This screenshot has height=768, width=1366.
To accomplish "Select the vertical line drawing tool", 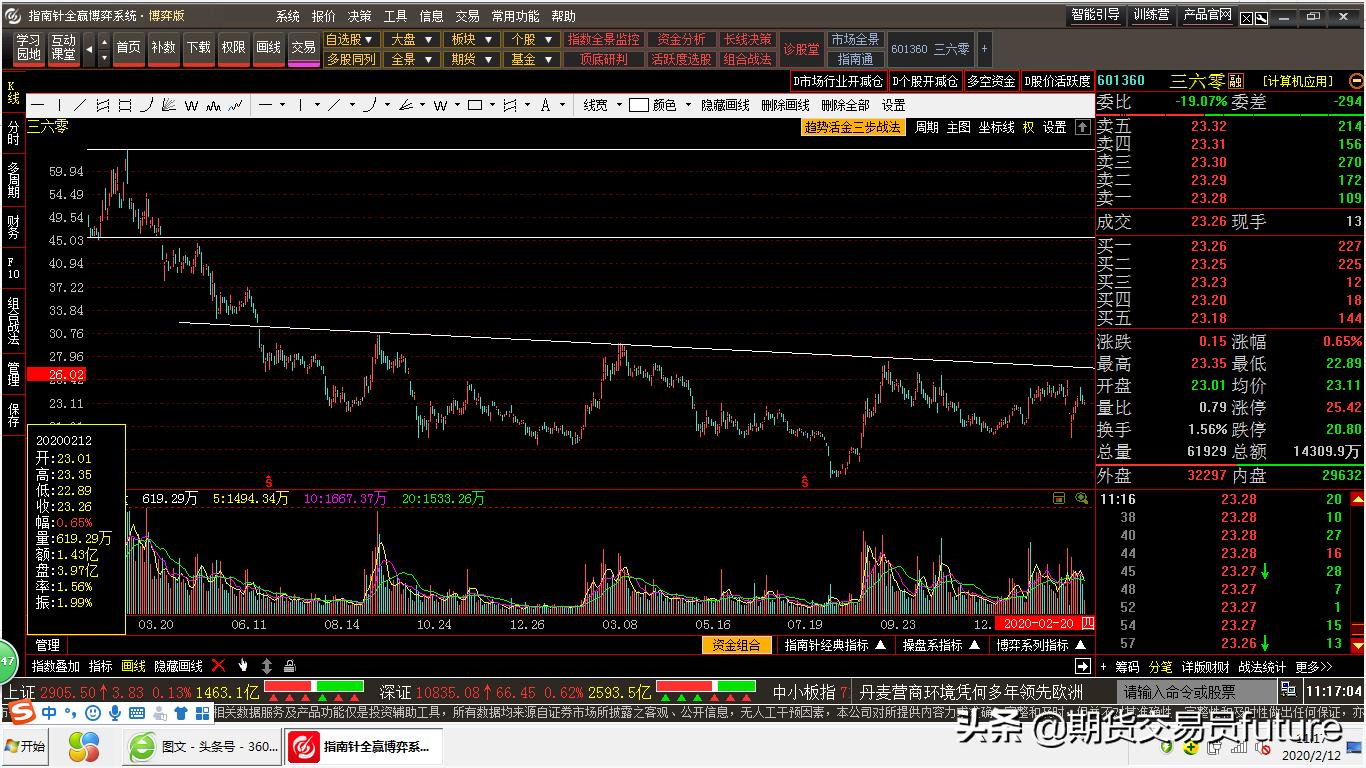I will [x=60, y=105].
